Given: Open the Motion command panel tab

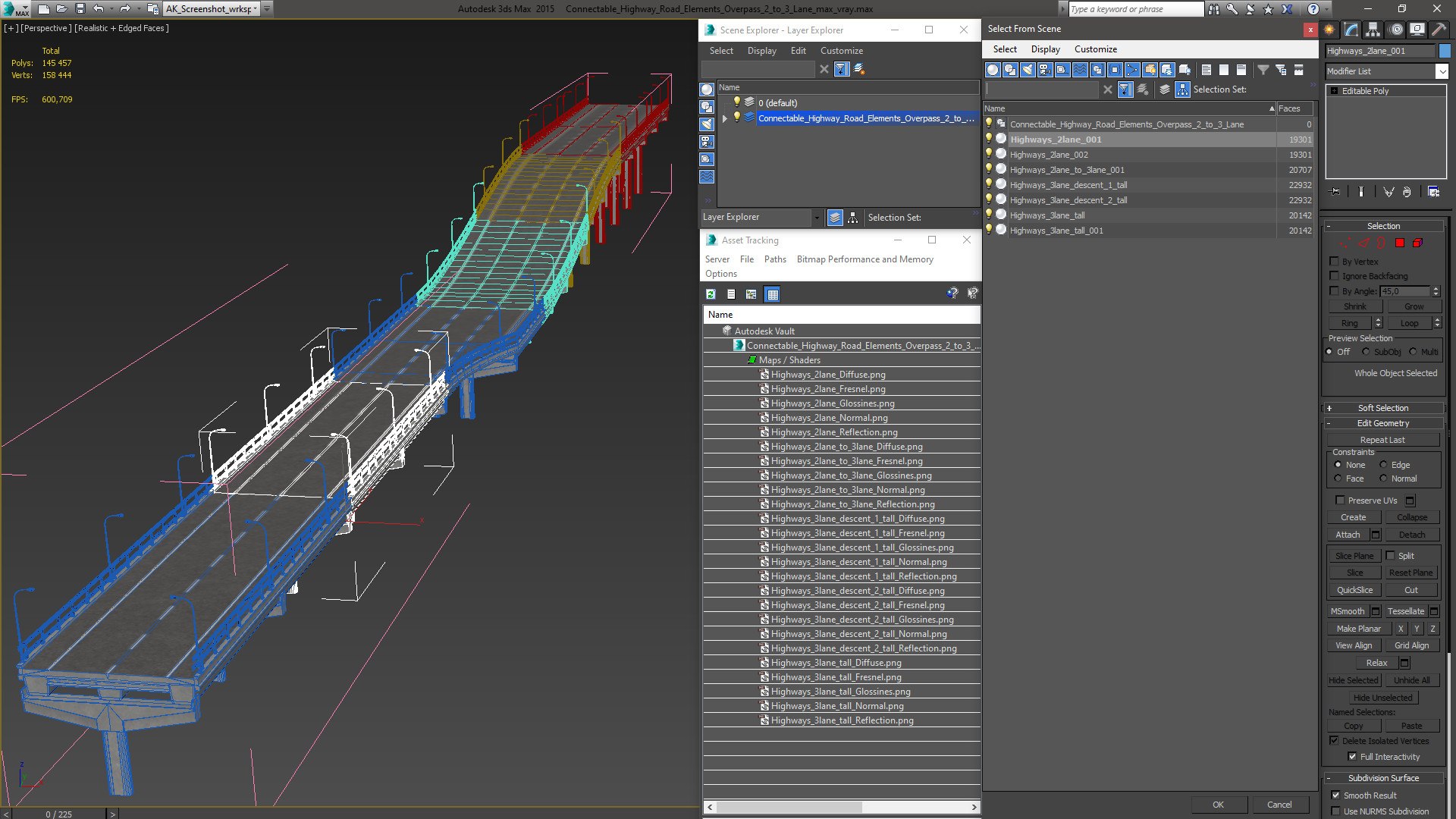Looking at the screenshot, I should [x=1396, y=30].
